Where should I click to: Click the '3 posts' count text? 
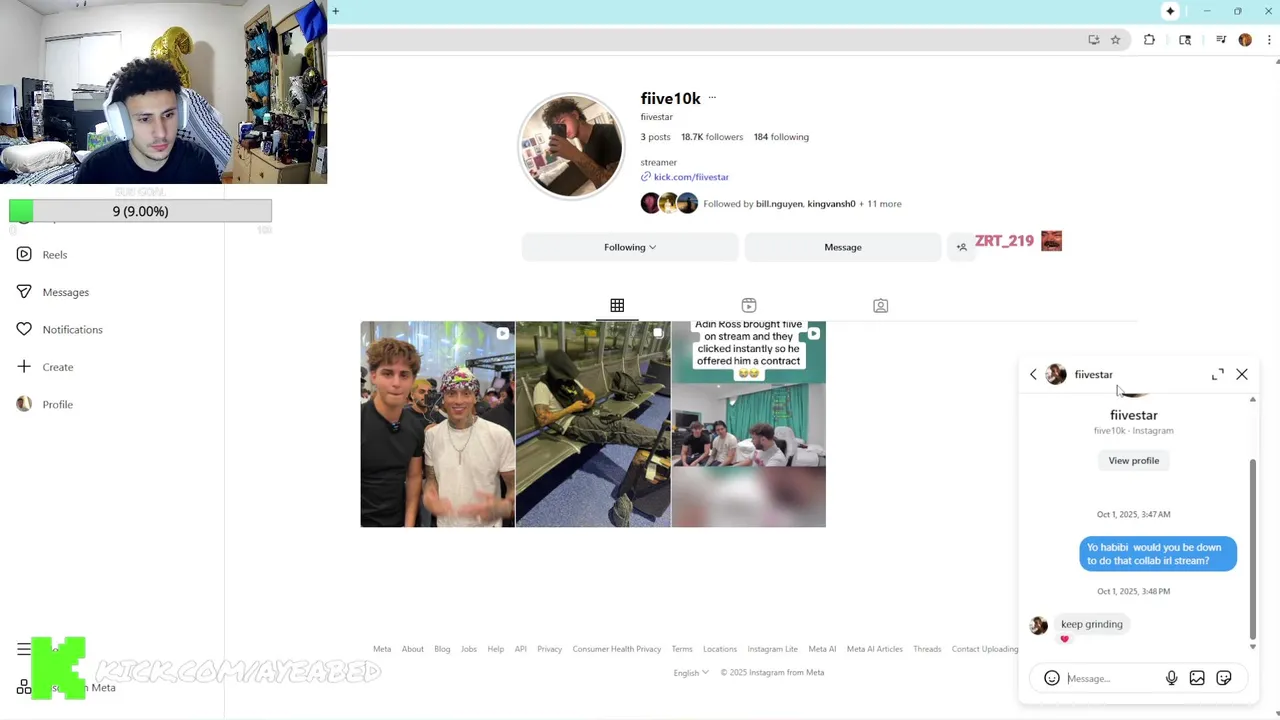(x=656, y=137)
